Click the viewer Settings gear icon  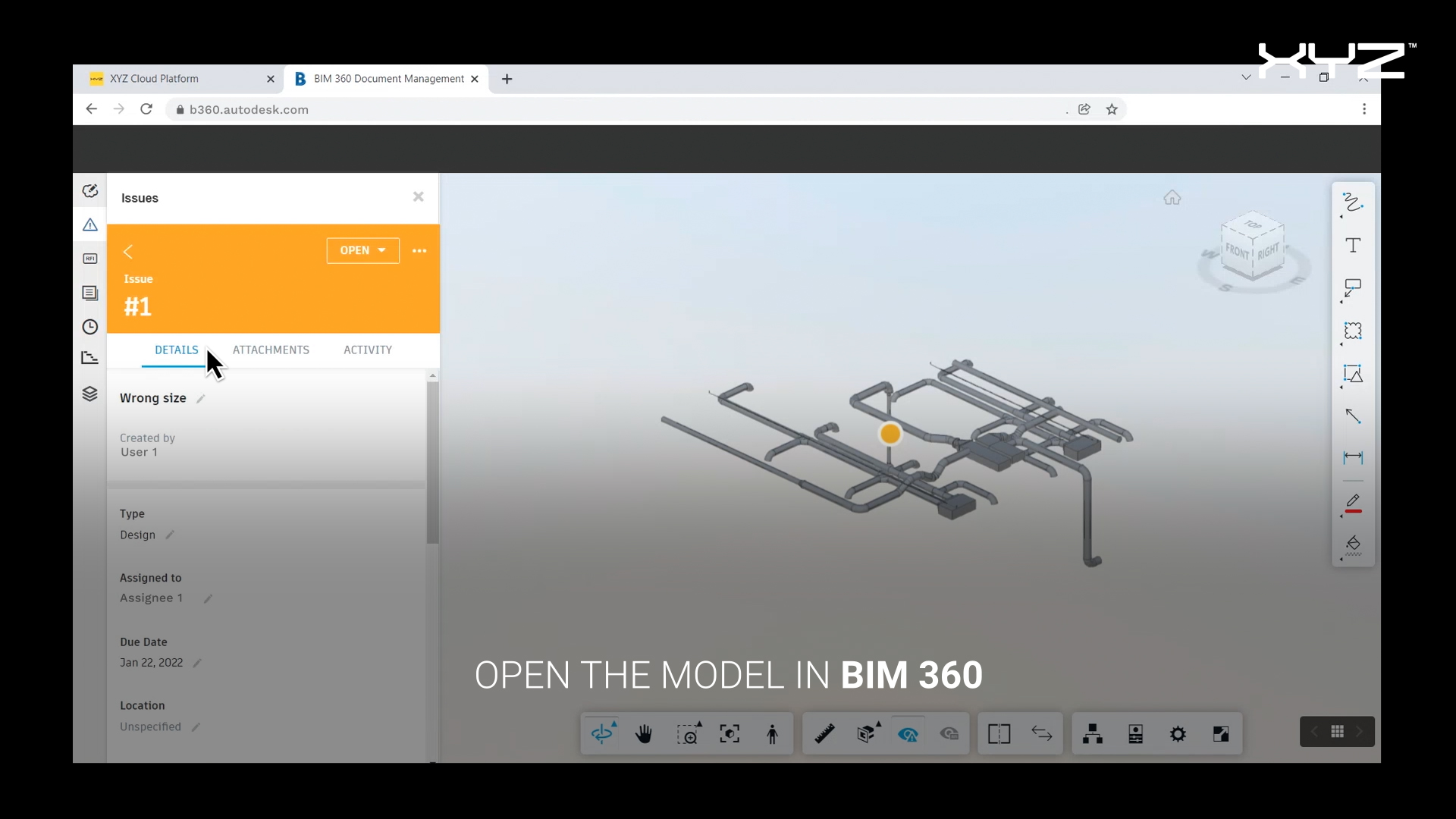pos(1178,734)
